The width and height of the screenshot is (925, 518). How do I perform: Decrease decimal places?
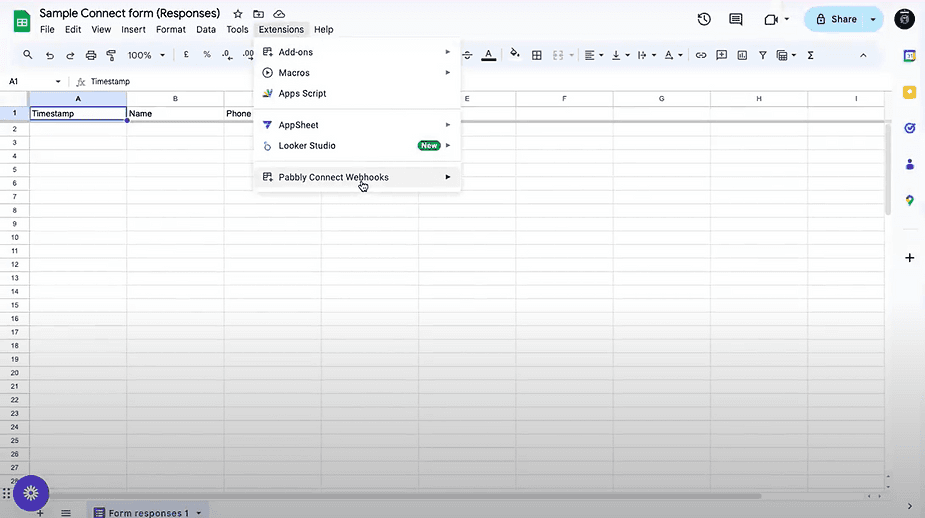[227, 54]
